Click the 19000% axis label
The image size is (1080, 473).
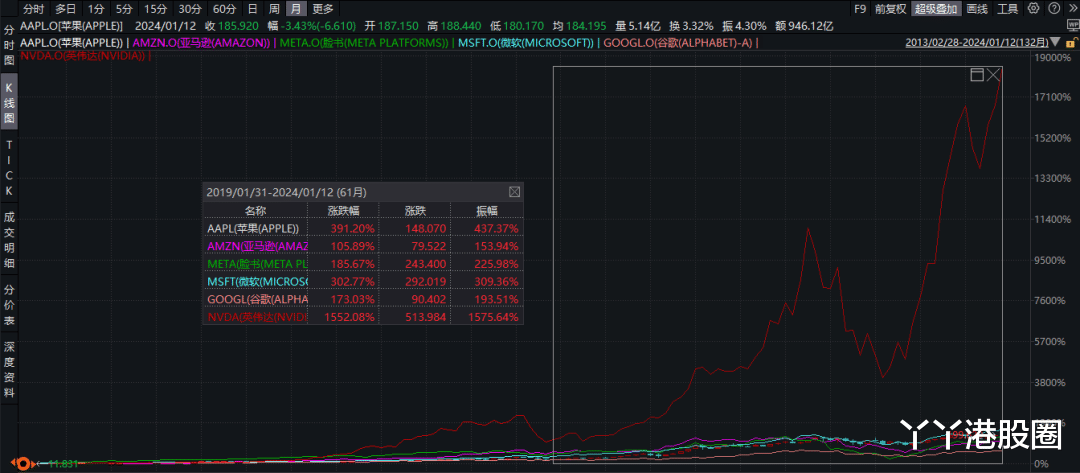1054,58
